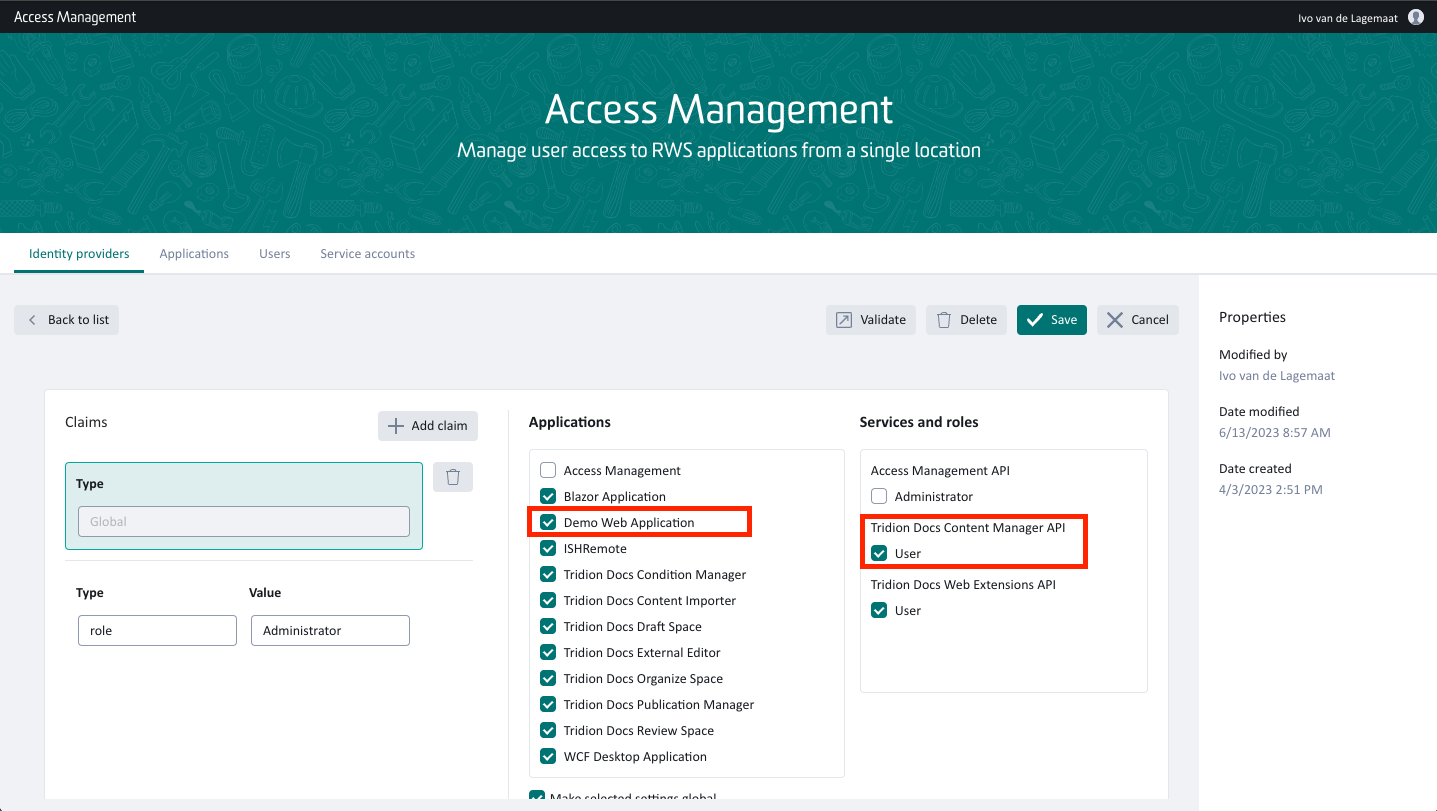Cancel the current changes
This screenshot has width=1437, height=811.
pos(1138,320)
